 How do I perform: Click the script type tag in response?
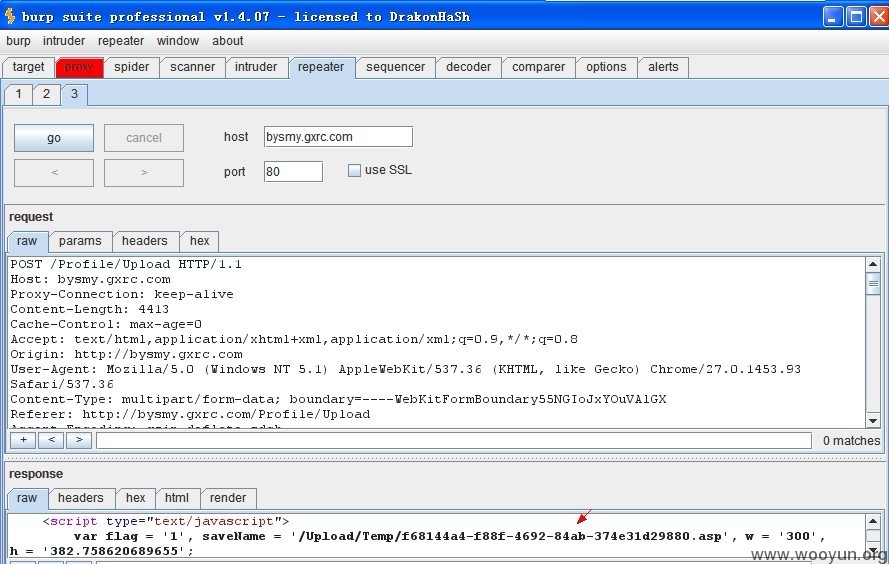point(166,521)
